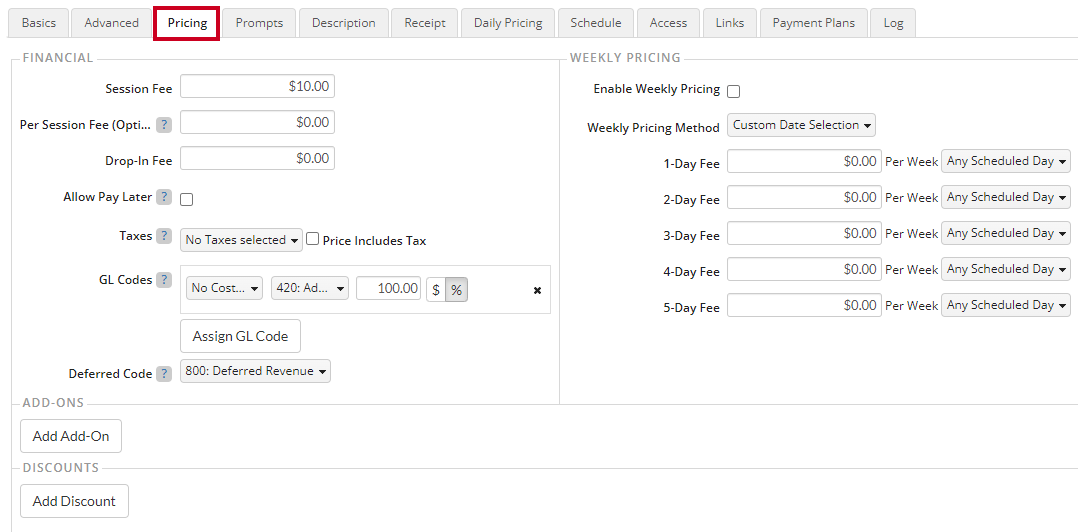Open the Advanced tab
Viewport: 1078px width, 532px height.
[x=111, y=23]
